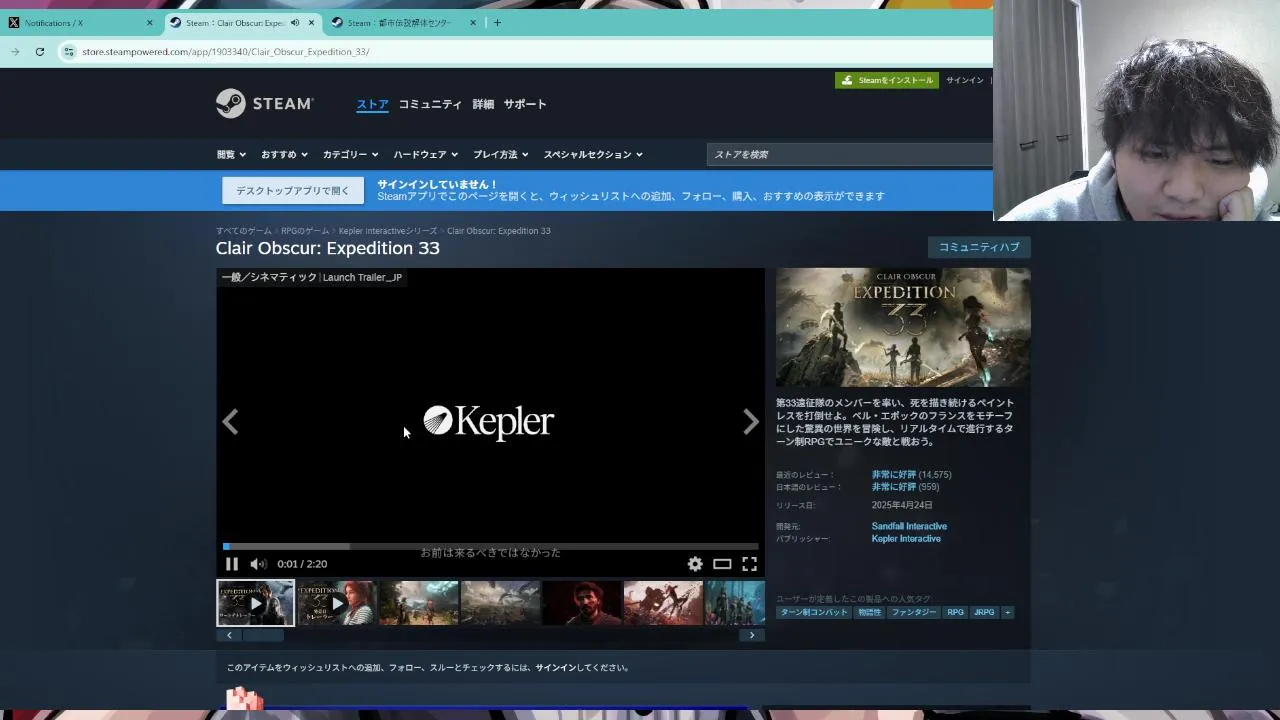Seek on the video progress bar
The height and width of the screenshot is (720, 1280).
coord(490,546)
